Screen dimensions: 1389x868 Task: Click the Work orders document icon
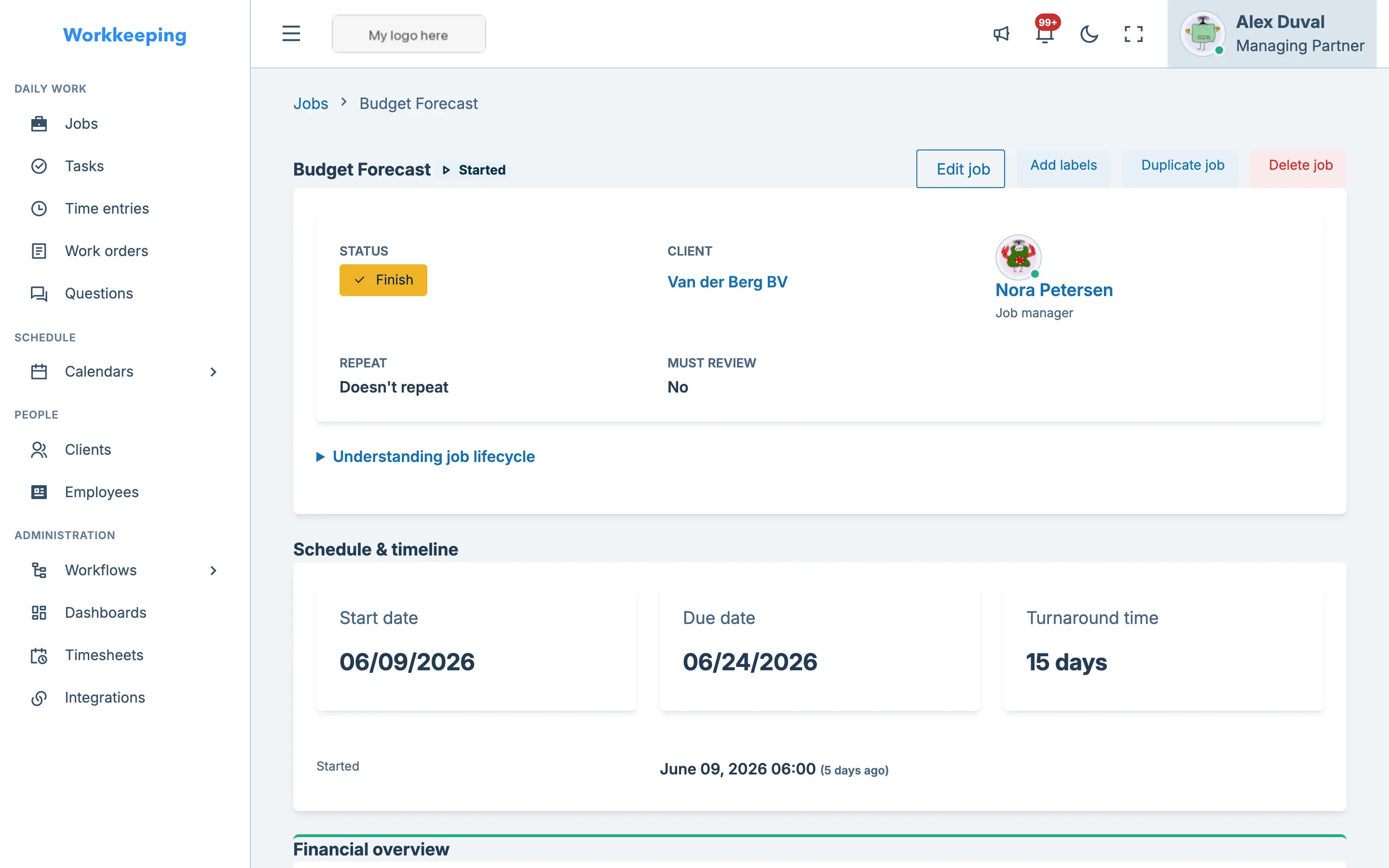coord(39,251)
